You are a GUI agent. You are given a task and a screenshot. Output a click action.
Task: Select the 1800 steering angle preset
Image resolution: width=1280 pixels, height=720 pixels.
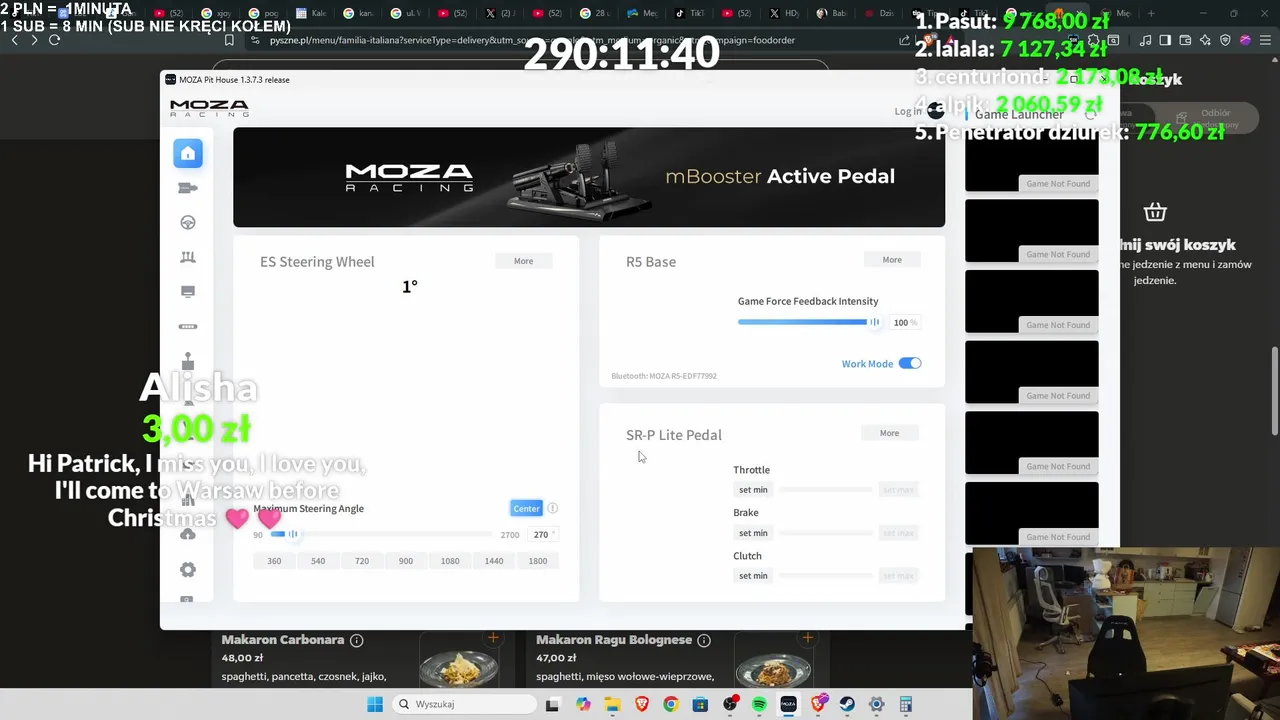538,561
